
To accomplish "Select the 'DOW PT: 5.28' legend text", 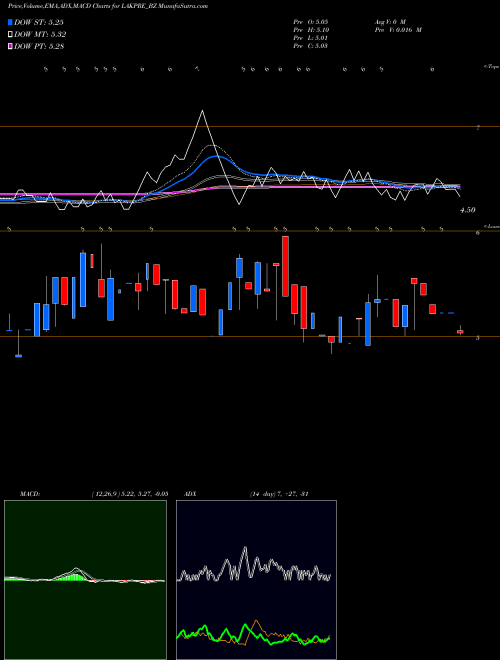I will point(39,46).
